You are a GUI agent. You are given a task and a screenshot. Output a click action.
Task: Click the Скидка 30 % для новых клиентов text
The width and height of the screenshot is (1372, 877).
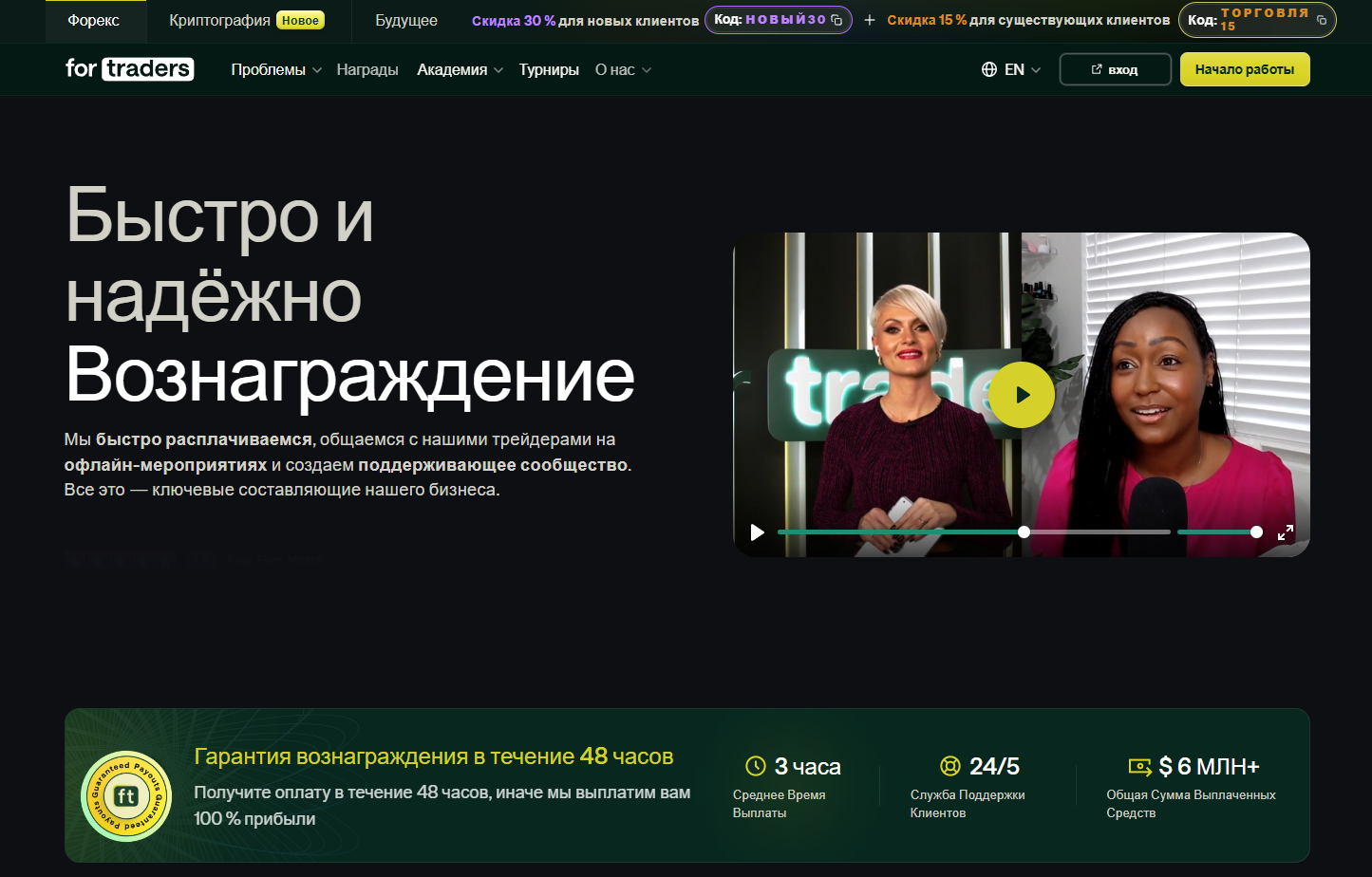click(x=585, y=20)
